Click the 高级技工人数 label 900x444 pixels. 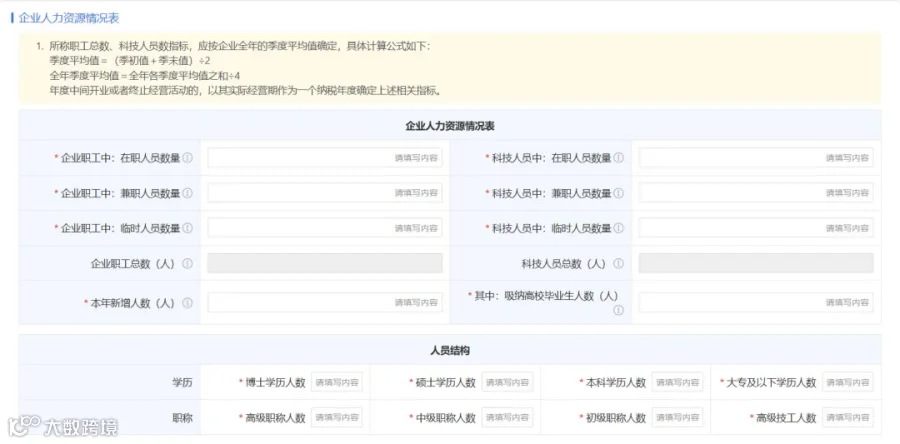(x=786, y=418)
